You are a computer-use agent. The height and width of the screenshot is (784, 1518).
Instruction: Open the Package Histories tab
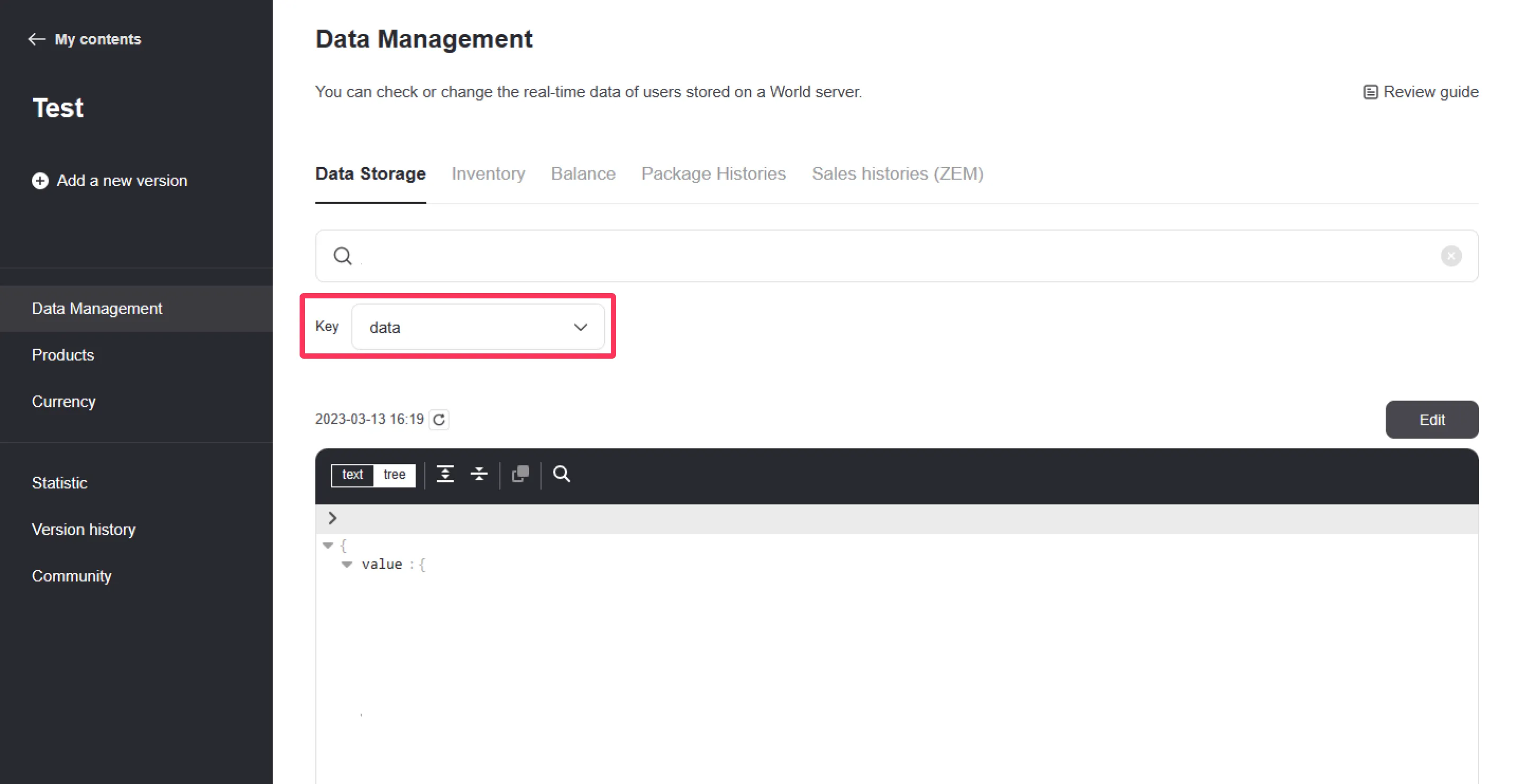tap(713, 174)
